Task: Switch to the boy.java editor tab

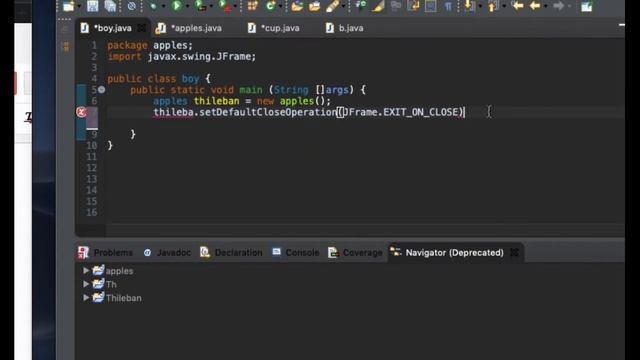Action: pos(113,28)
